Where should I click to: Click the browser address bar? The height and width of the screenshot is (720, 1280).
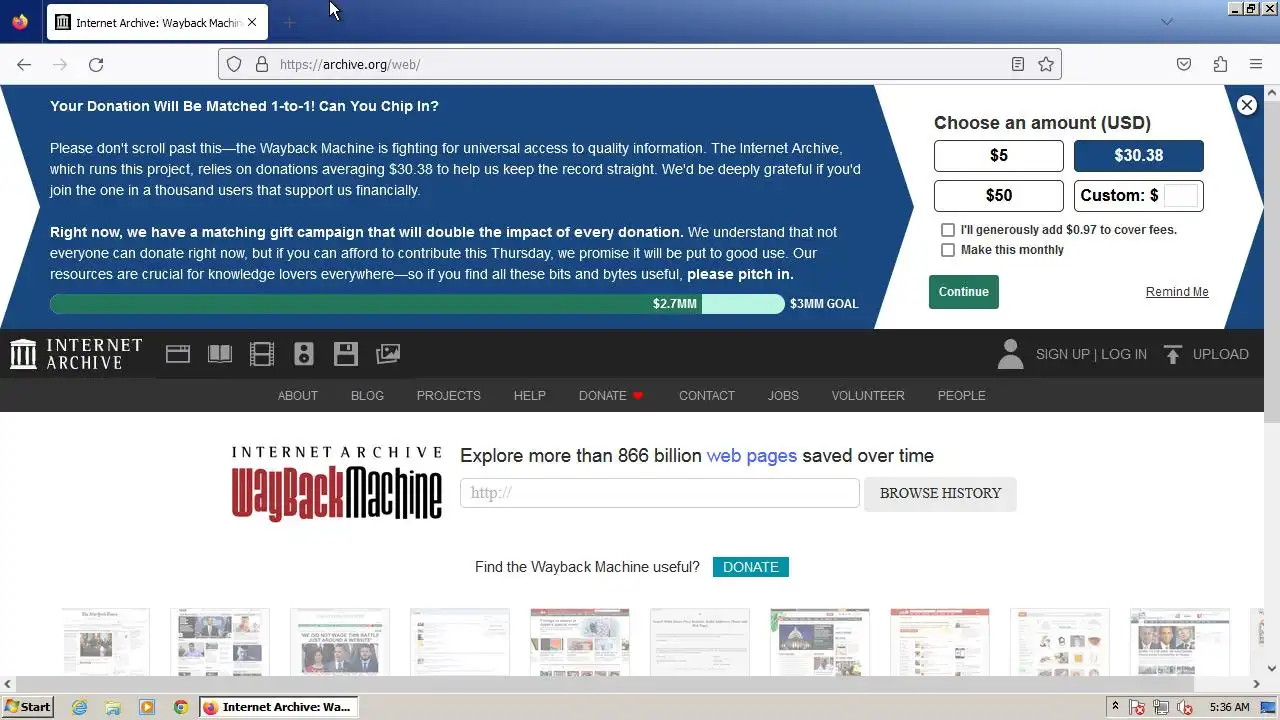[x=640, y=64]
